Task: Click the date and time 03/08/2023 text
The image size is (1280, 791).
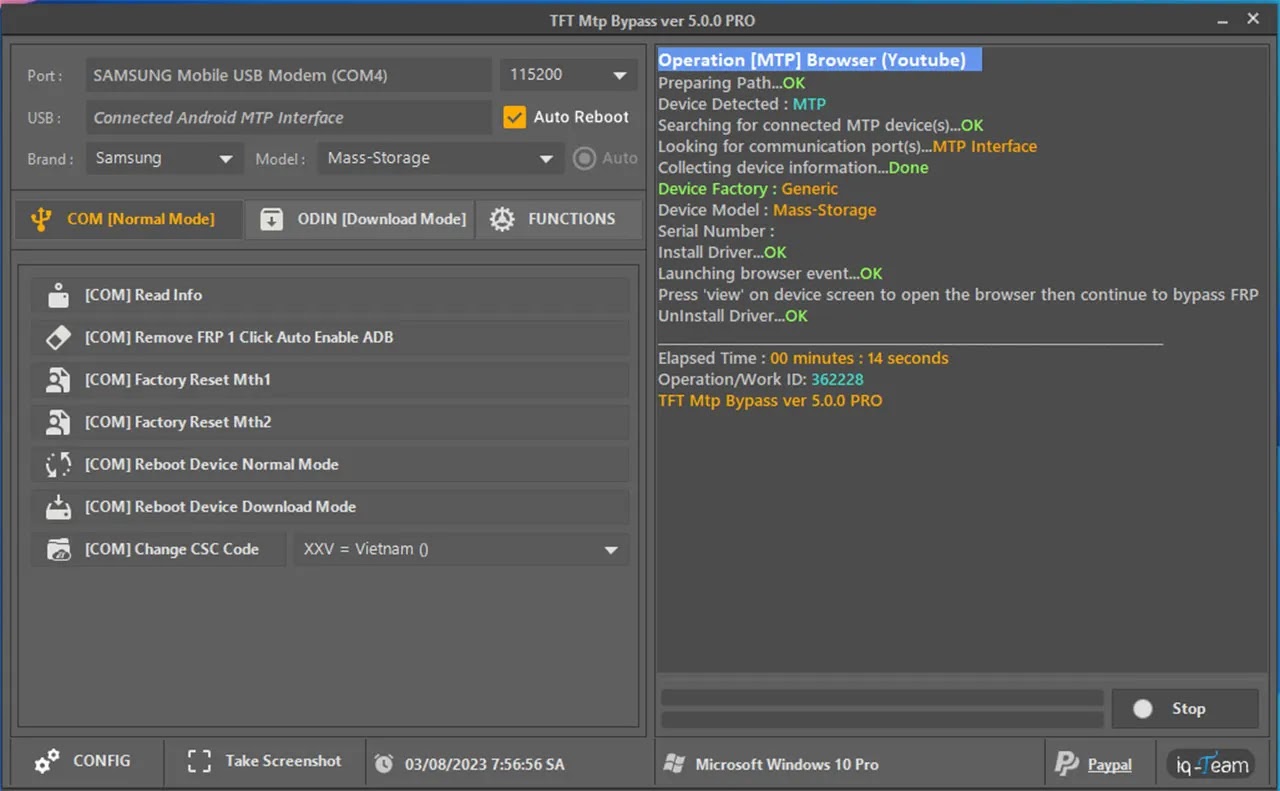Action: [485, 764]
